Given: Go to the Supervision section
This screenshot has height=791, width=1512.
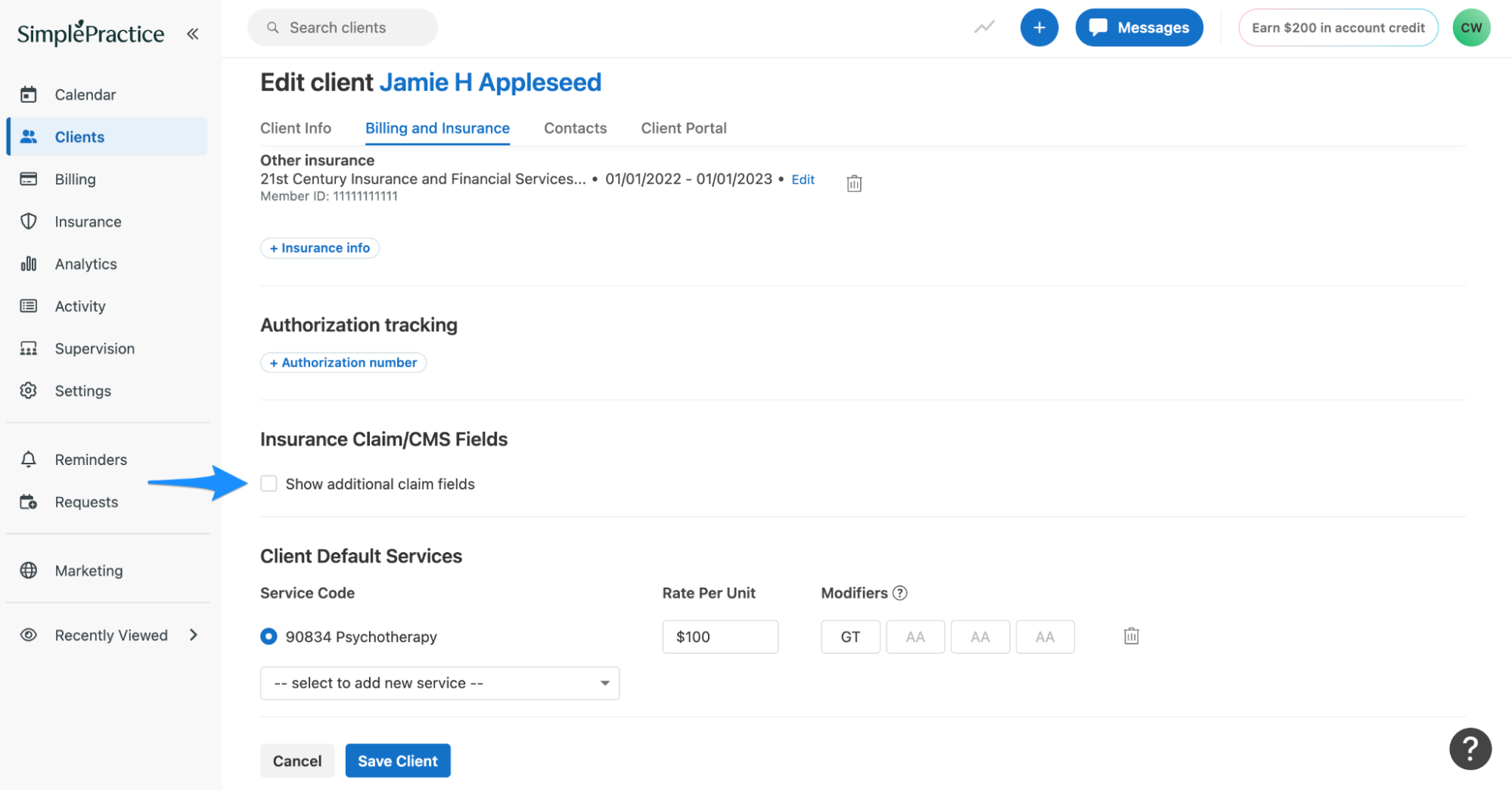Looking at the screenshot, I should pos(94,348).
